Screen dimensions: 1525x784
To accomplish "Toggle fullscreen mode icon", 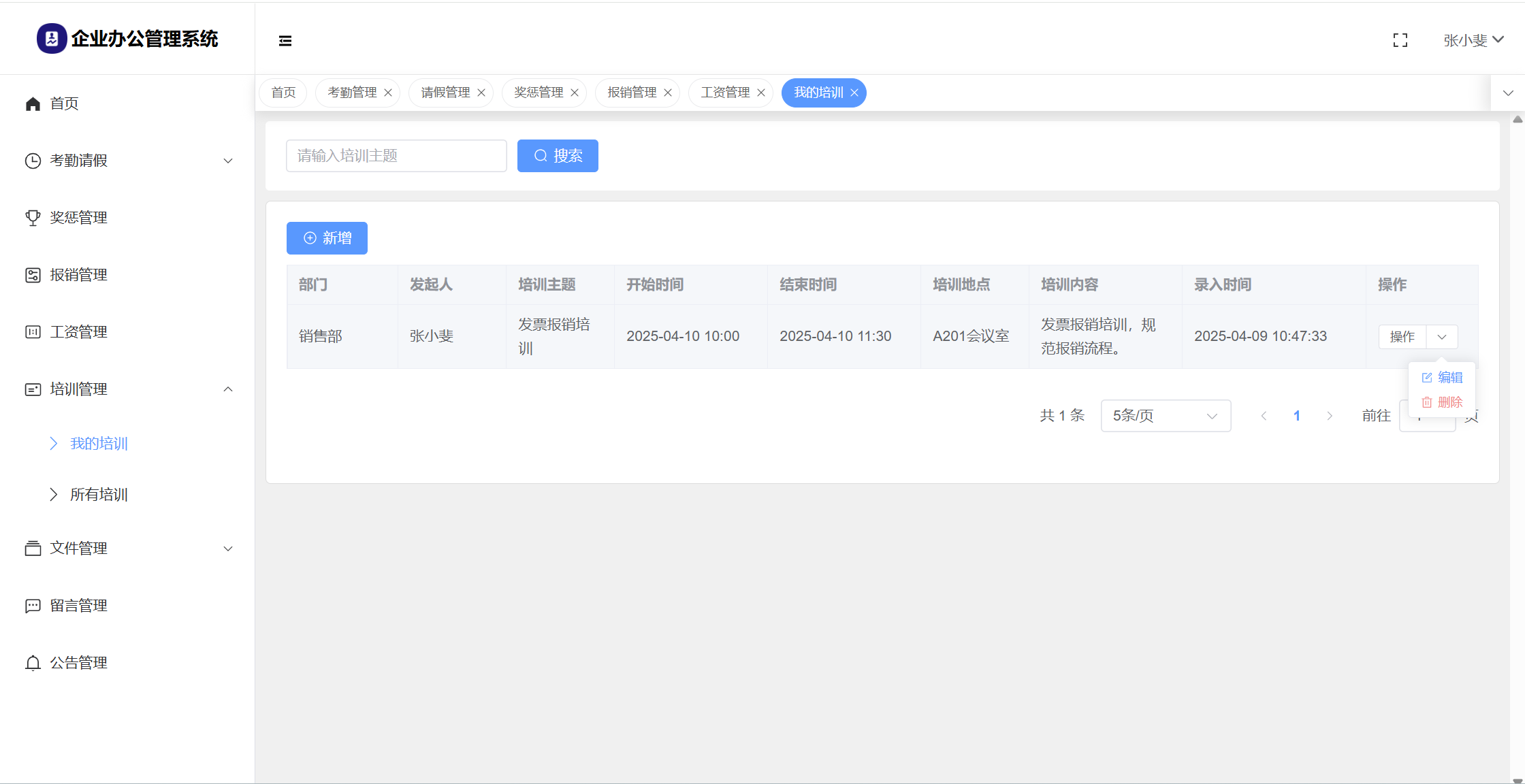I will (x=1400, y=41).
